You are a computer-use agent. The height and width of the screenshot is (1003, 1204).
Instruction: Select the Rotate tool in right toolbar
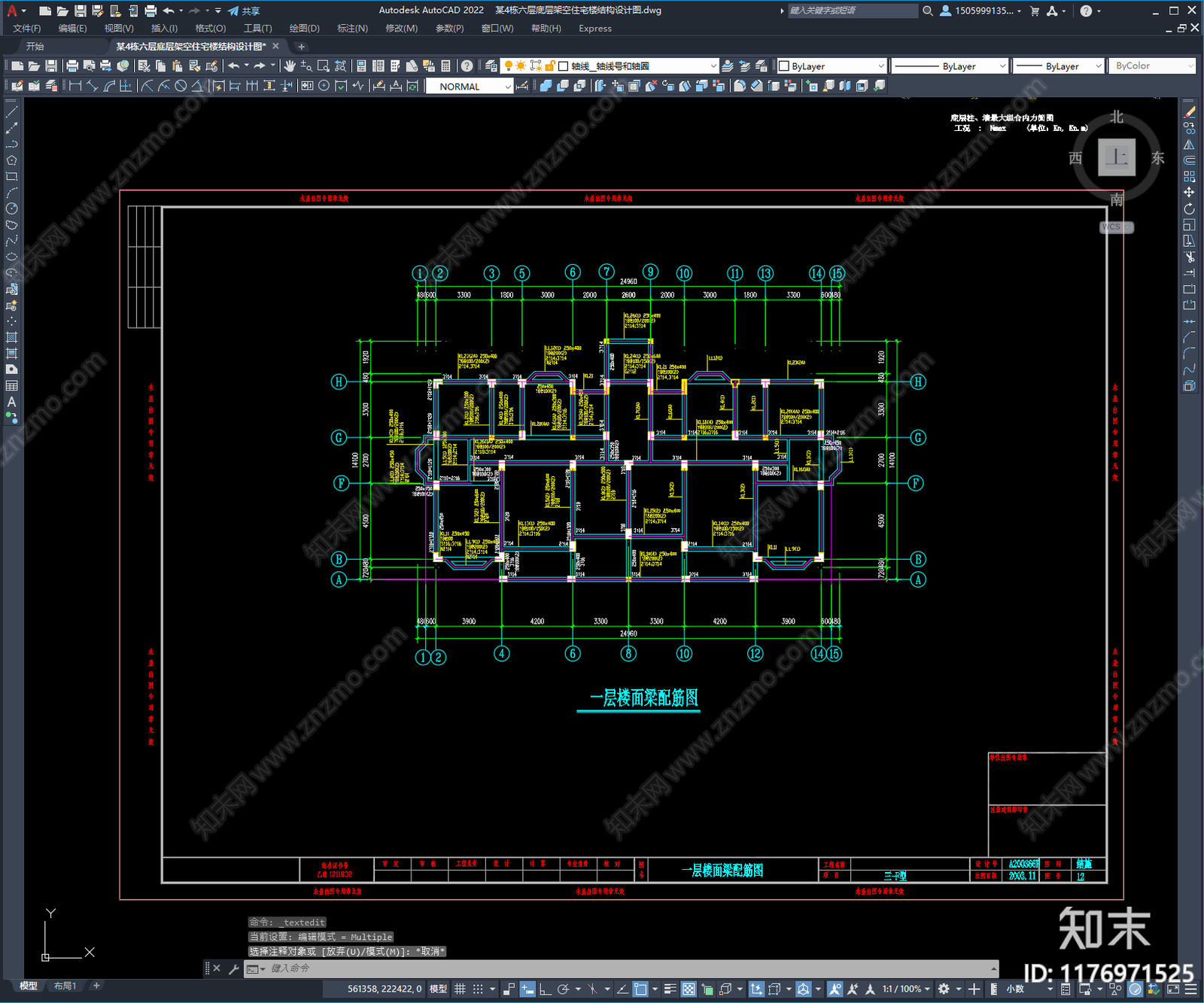1189,208
